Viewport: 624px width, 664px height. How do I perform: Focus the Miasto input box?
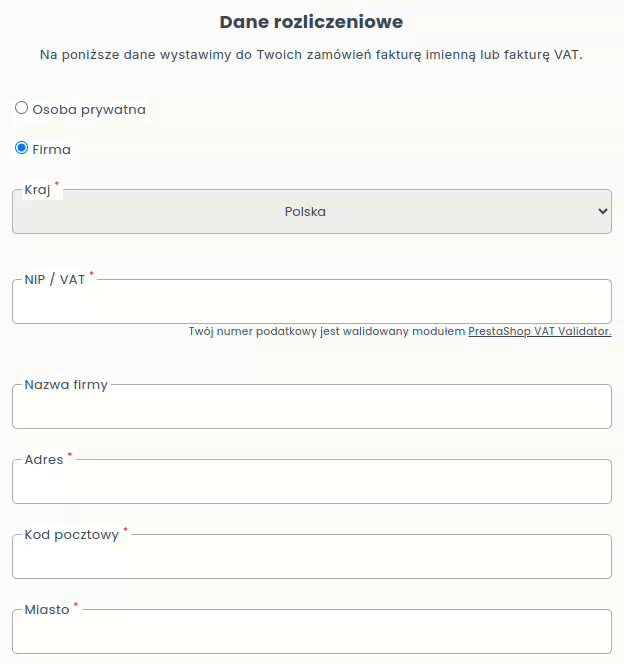click(x=311, y=633)
